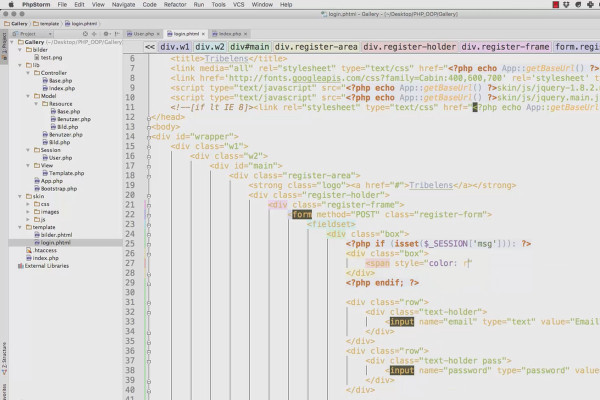Select Bootstrap.php in the project tree
The image size is (600, 400).
(x=56, y=189)
